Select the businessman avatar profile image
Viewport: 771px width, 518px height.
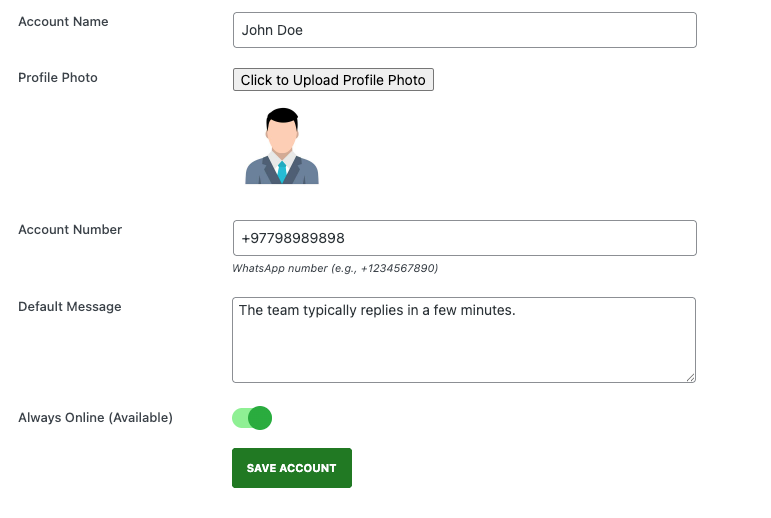[x=282, y=146]
